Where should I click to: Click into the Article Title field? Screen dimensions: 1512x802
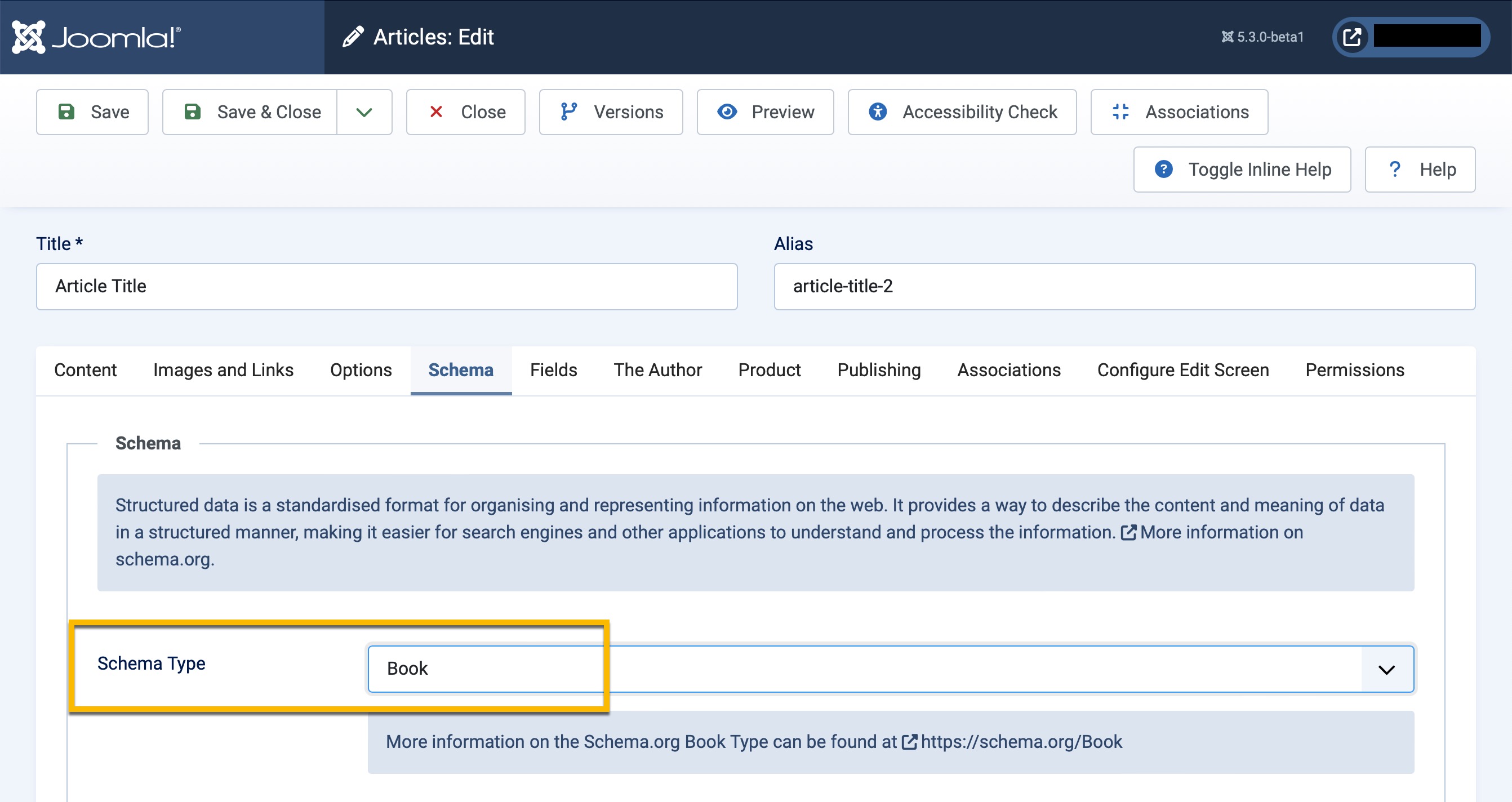click(386, 286)
